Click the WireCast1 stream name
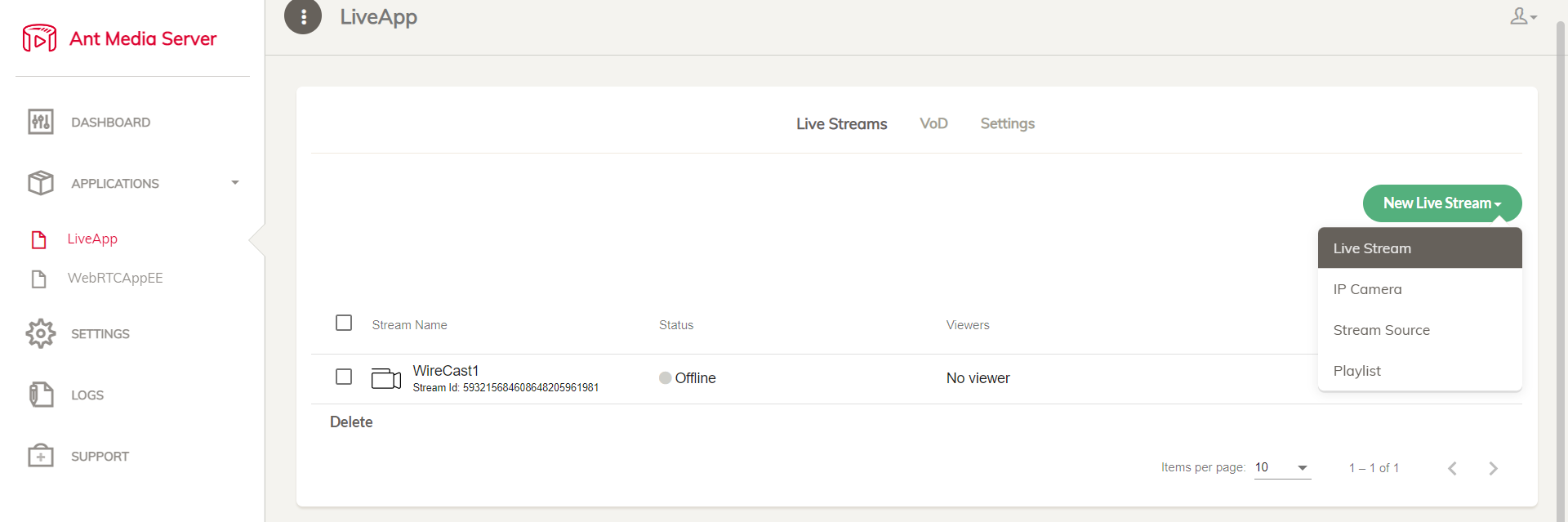 pyautogui.click(x=446, y=371)
